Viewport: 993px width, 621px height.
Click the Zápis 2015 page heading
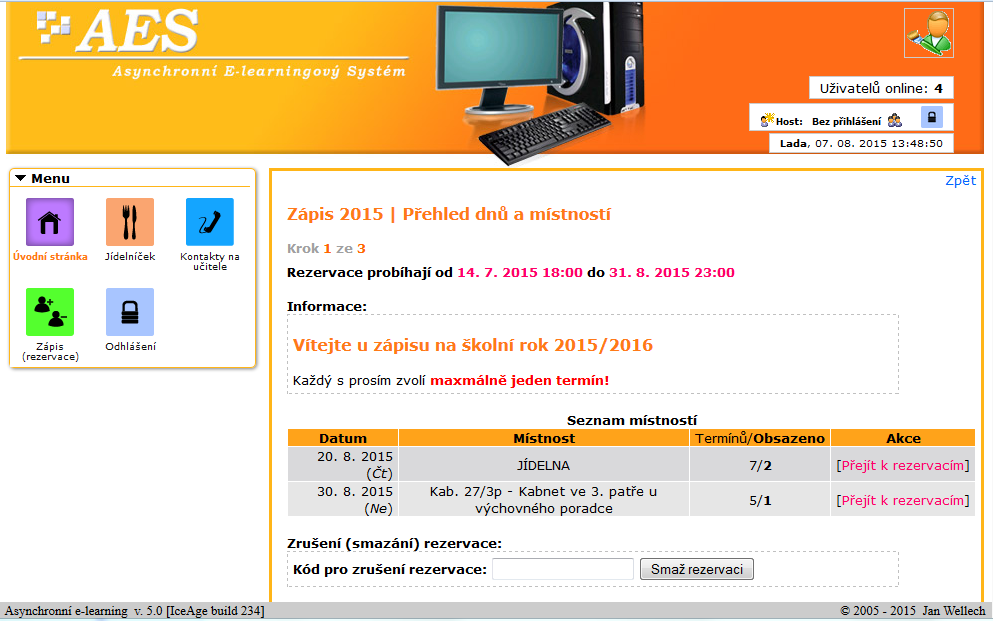point(449,214)
